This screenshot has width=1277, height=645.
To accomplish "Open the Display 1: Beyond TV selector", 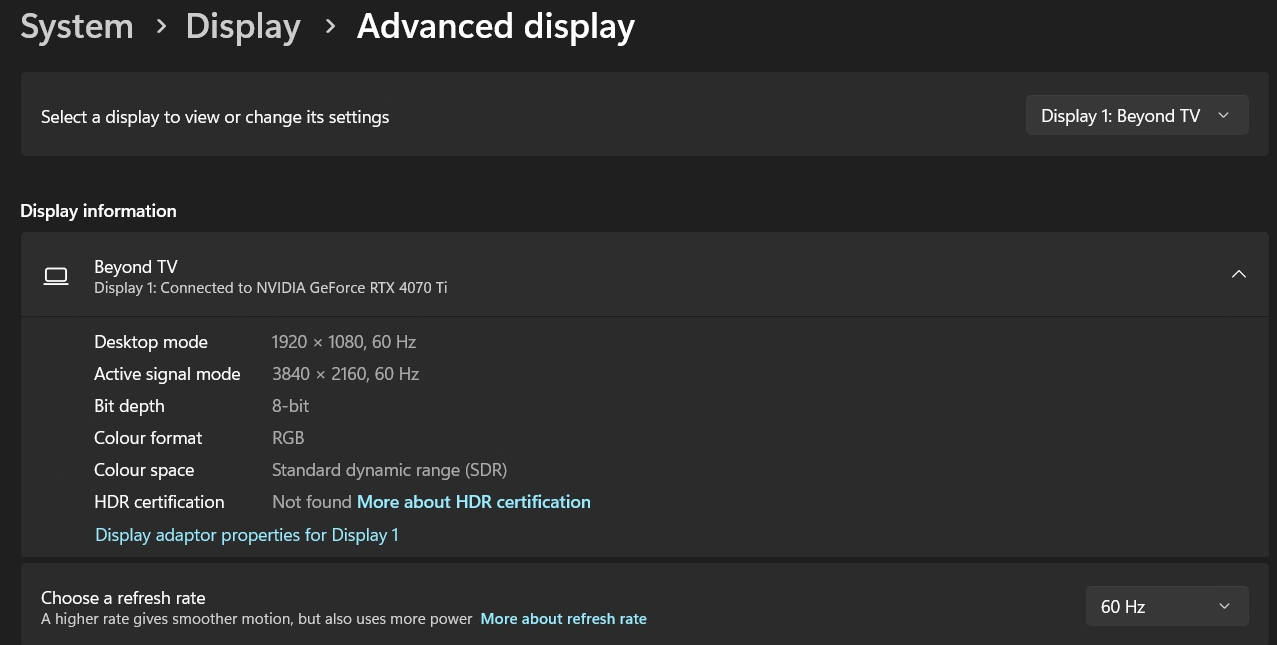I will 1136,115.
